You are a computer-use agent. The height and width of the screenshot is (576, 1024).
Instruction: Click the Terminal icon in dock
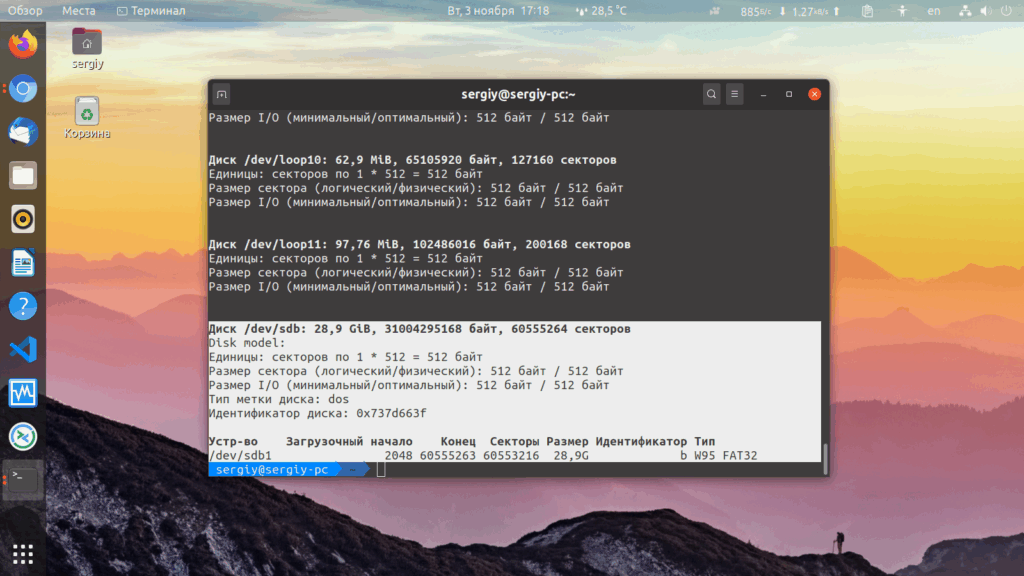(23, 480)
